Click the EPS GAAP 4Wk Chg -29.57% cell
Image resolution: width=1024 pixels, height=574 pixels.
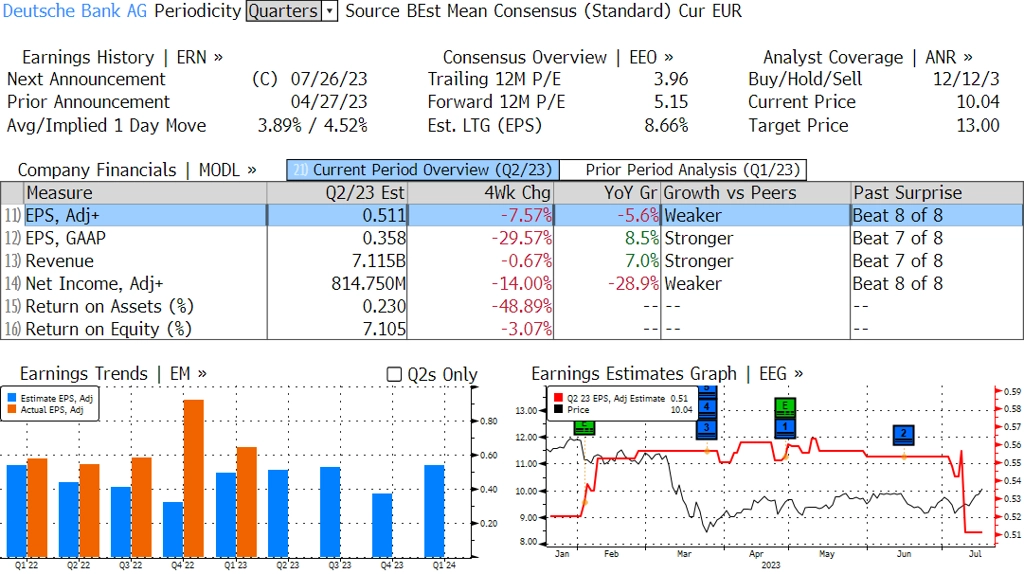pos(480,238)
